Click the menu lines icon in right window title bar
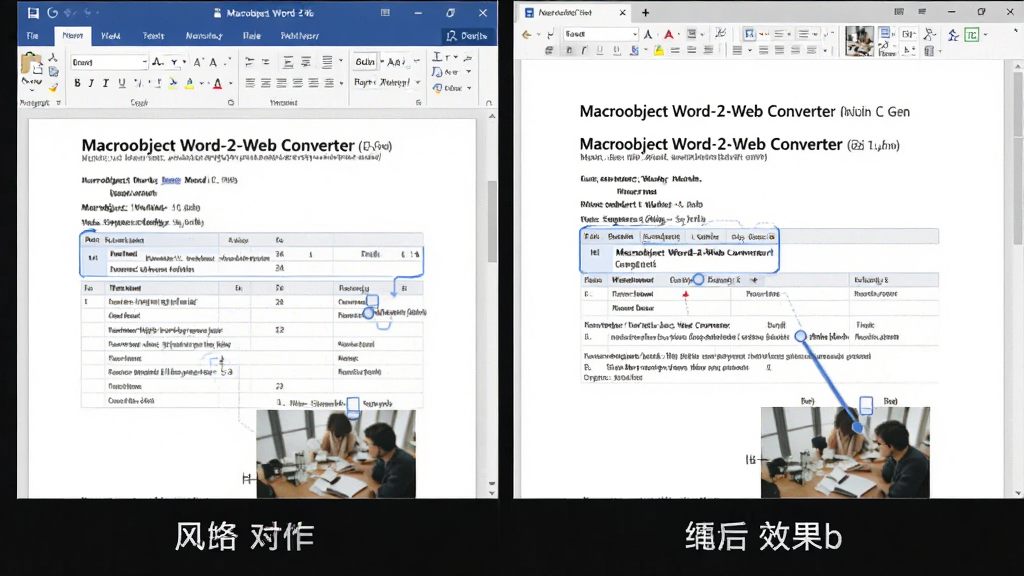The height and width of the screenshot is (576, 1024). (x=921, y=12)
